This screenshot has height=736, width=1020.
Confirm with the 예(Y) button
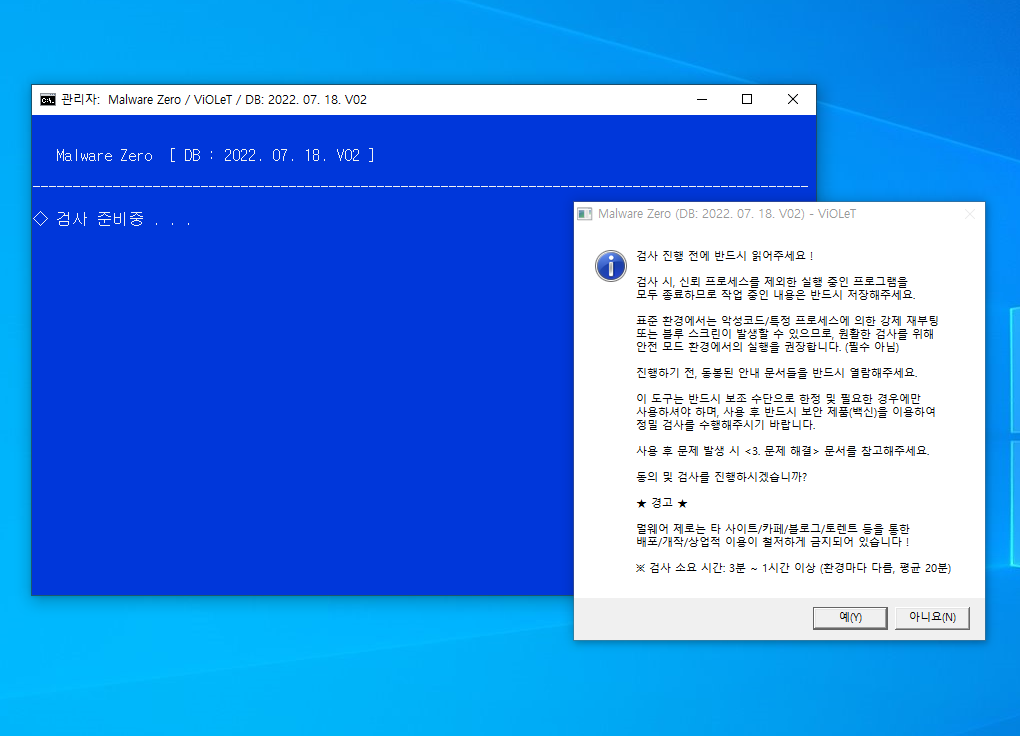point(850,618)
